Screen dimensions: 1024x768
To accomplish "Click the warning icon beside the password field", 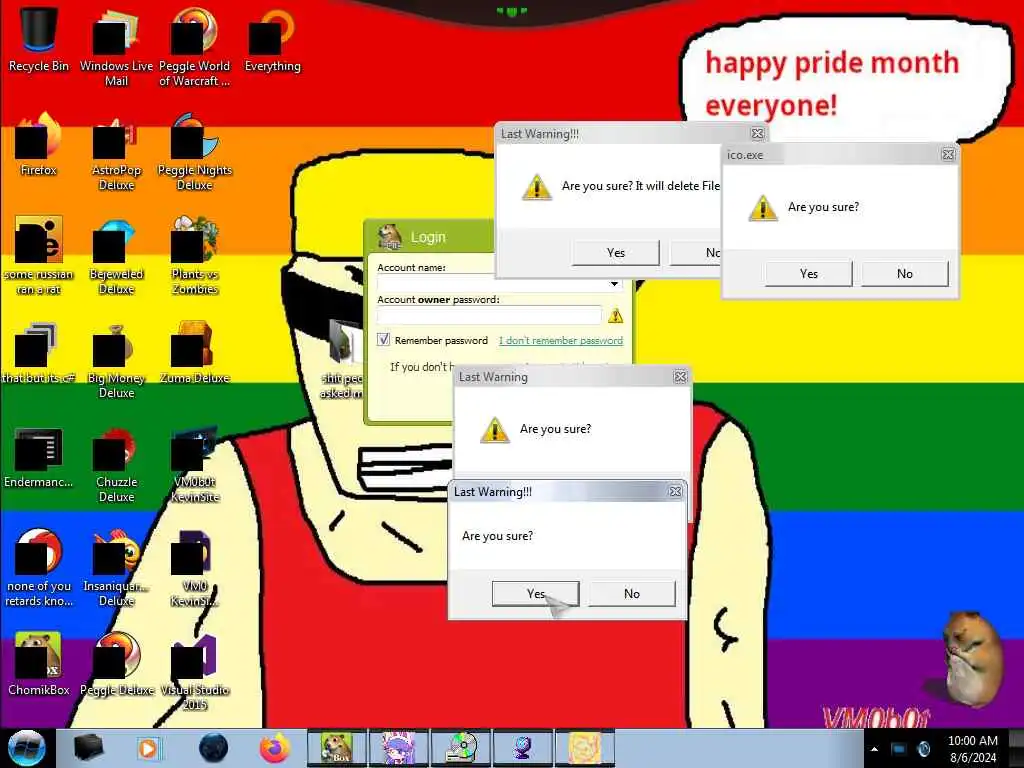I will pos(615,316).
